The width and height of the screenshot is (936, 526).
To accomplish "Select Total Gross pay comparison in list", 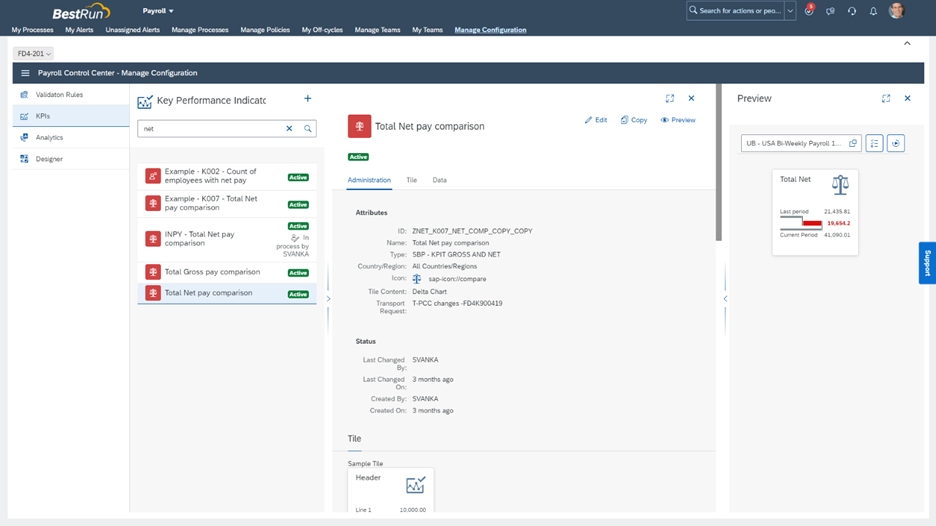I will tap(212, 272).
